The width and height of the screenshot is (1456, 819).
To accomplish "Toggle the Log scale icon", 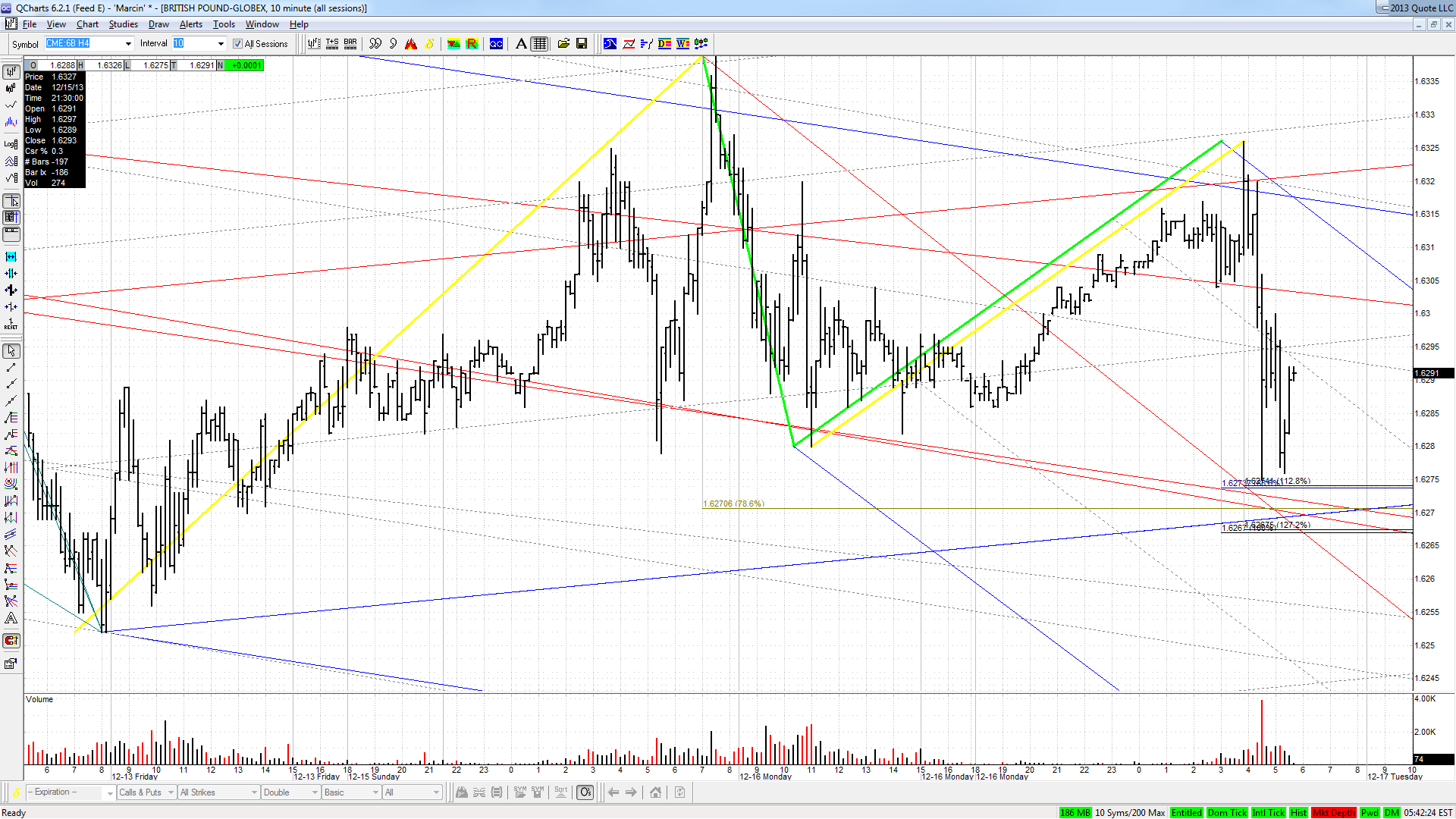I will (x=11, y=144).
